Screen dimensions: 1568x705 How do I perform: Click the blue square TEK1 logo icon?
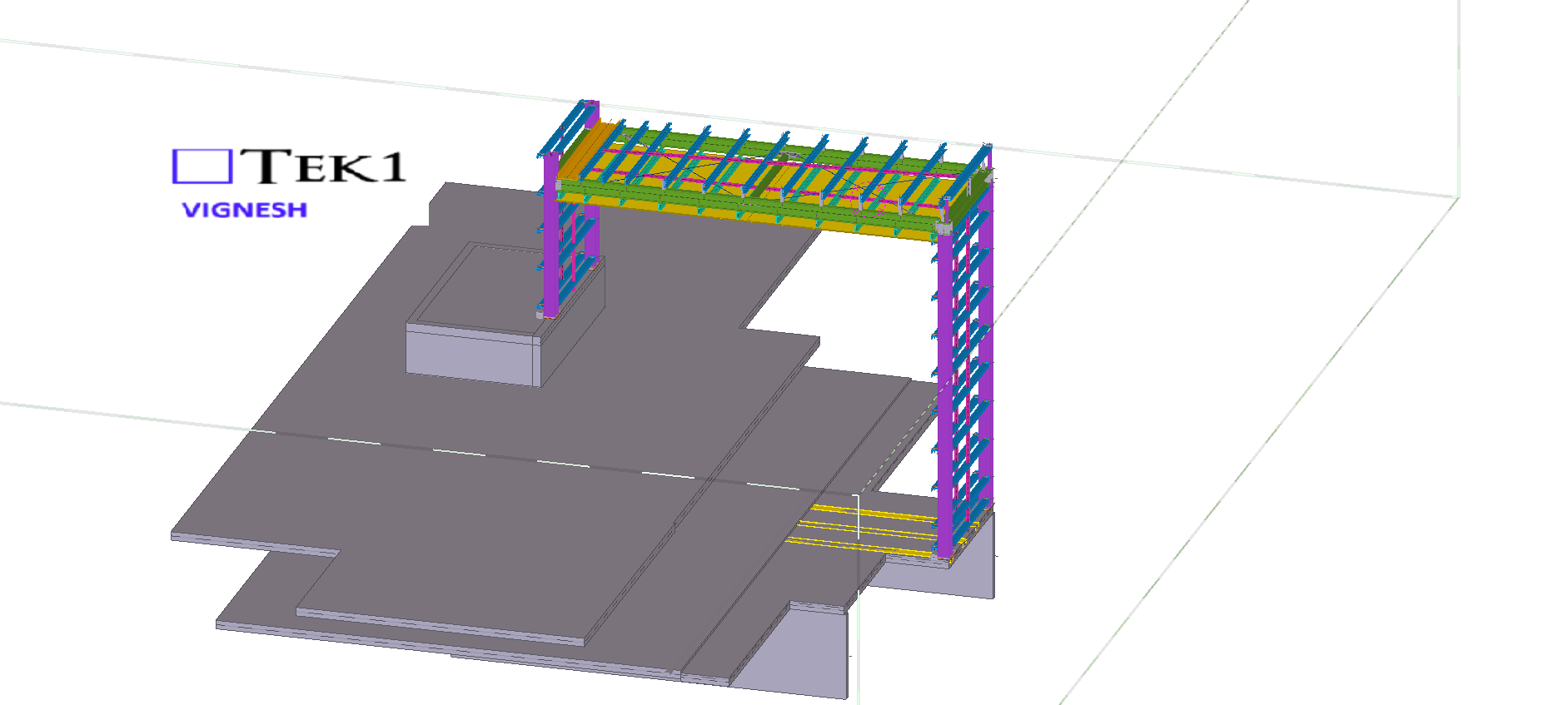click(201, 166)
